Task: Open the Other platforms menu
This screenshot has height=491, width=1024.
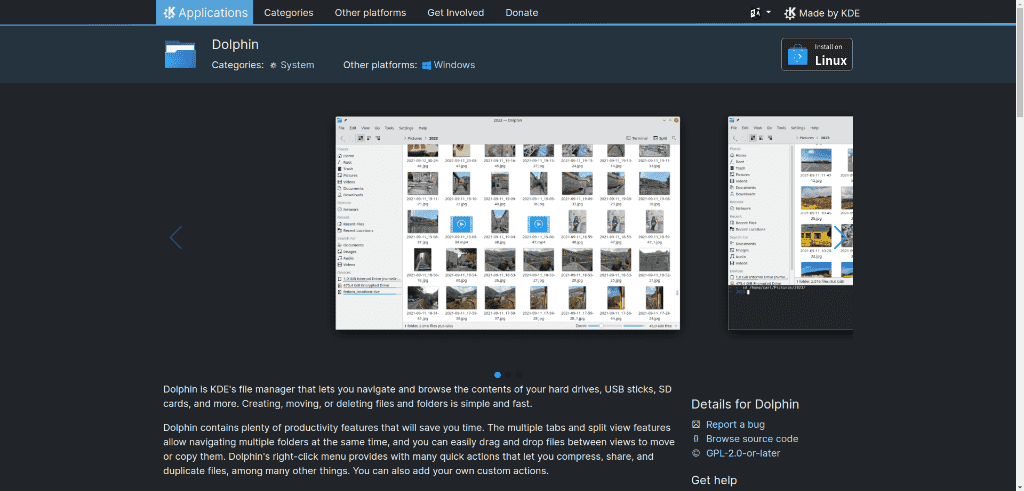Action: pos(370,13)
